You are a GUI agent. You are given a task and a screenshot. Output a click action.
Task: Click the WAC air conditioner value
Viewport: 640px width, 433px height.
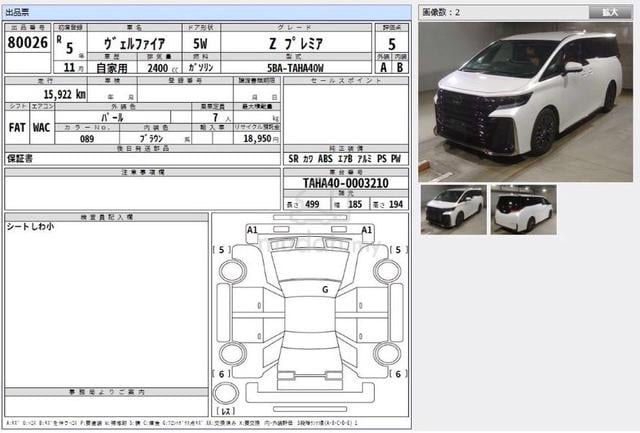pyautogui.click(x=42, y=128)
